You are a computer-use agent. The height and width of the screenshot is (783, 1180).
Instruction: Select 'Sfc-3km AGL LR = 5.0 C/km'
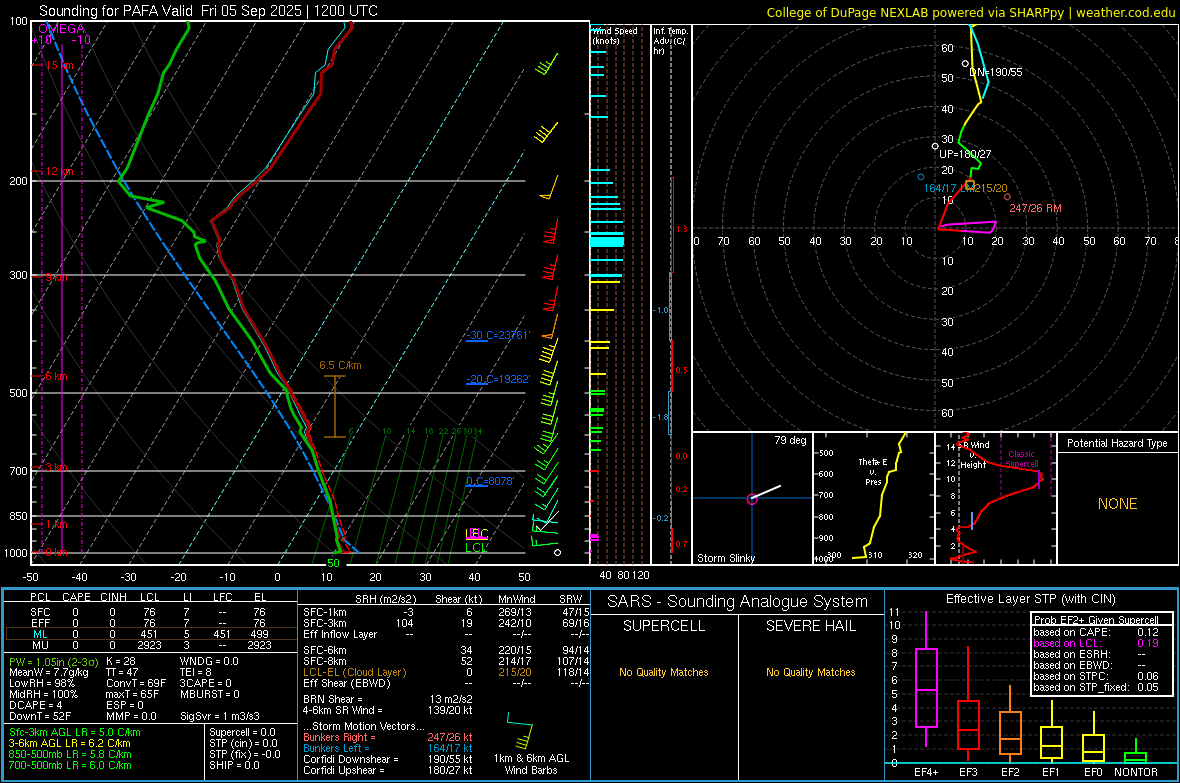pos(75,733)
